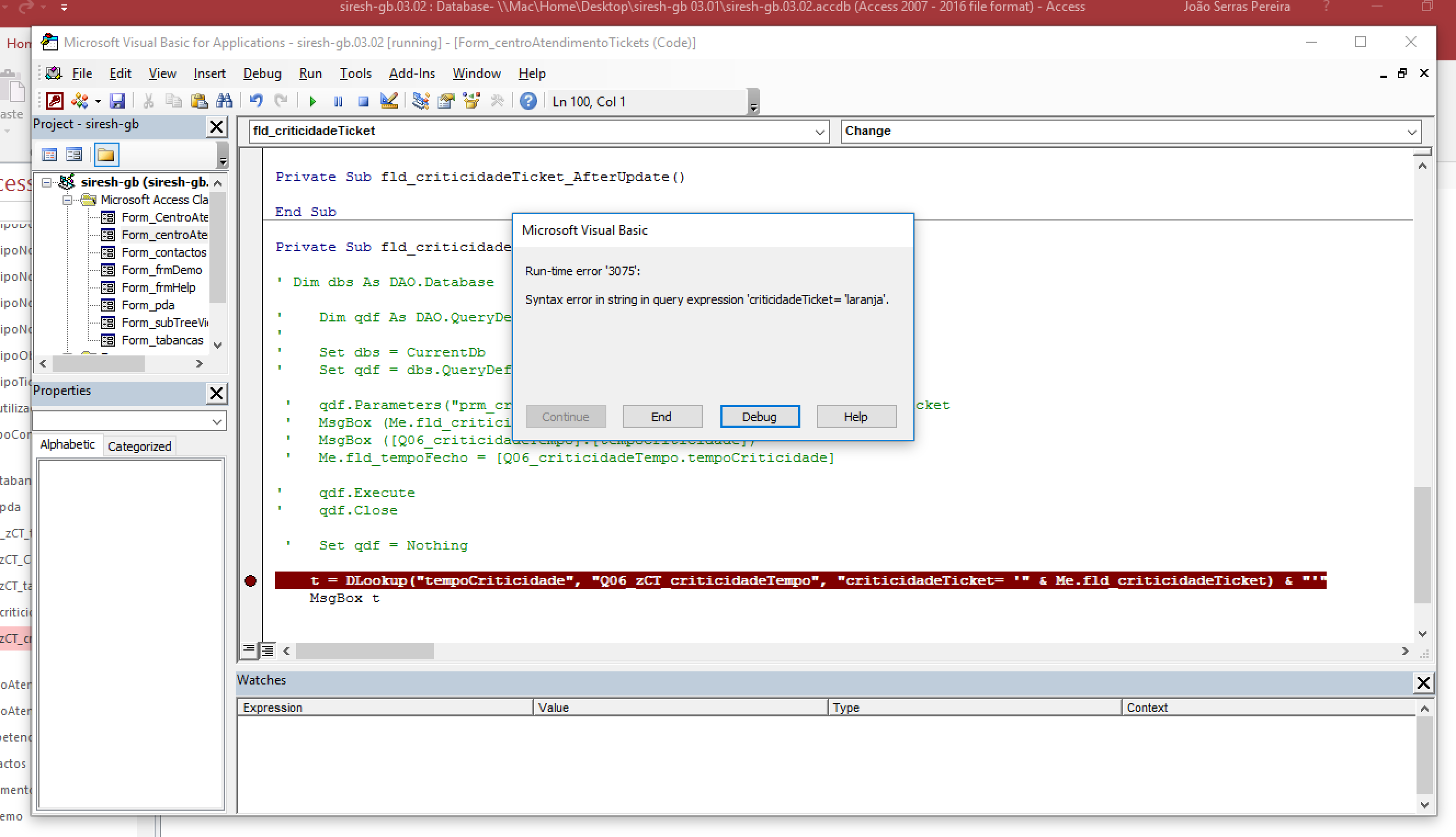Open the fld_criticidadeTicket object dropdown
This screenshot has height=837, width=1456.
(820, 132)
